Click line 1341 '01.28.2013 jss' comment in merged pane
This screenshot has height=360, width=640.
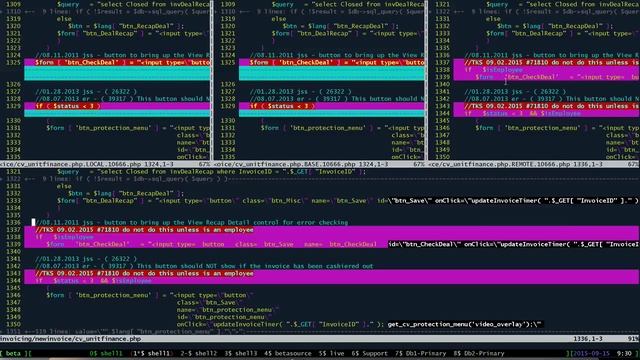coord(86,259)
